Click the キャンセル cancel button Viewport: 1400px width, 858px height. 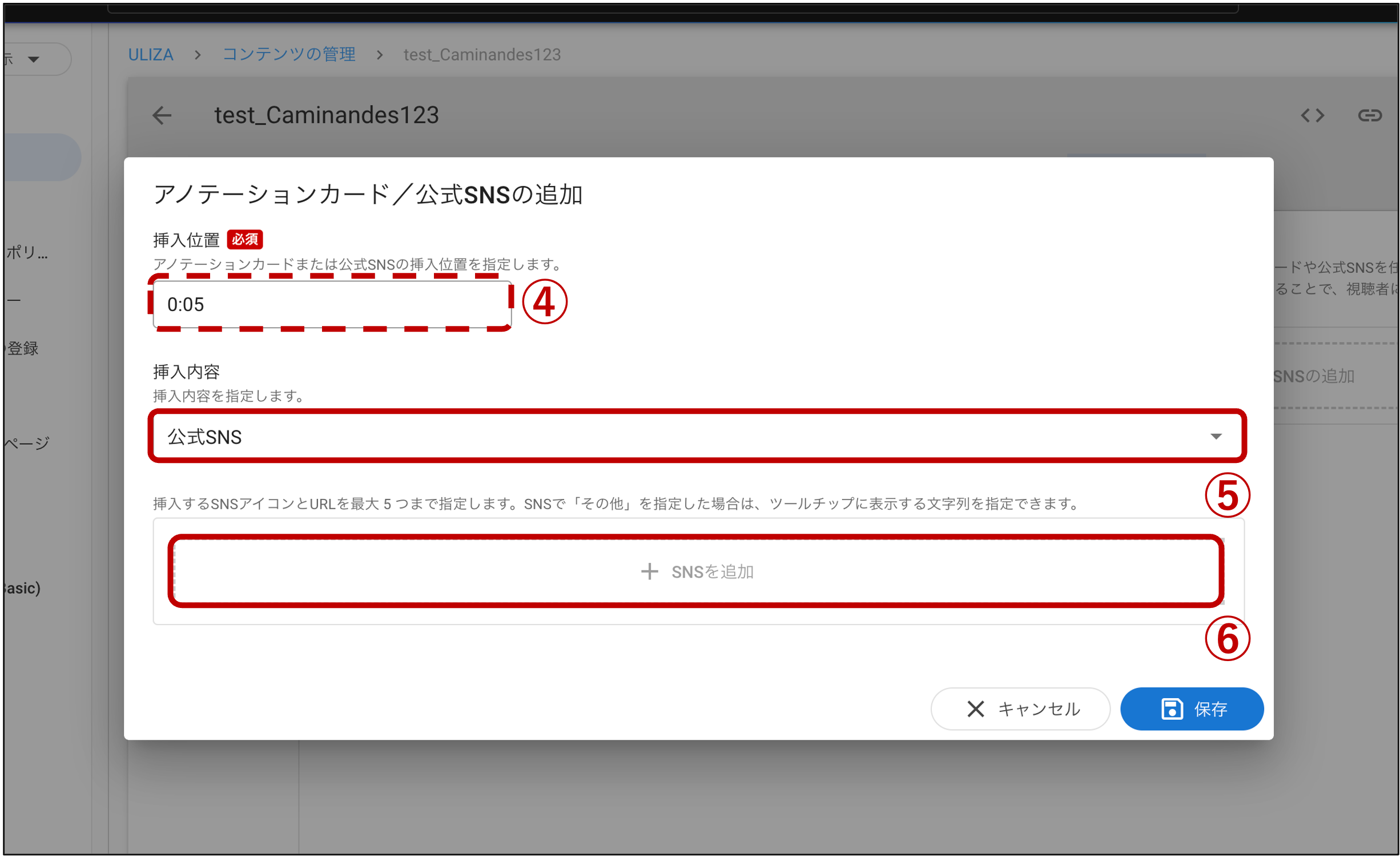(x=1020, y=708)
